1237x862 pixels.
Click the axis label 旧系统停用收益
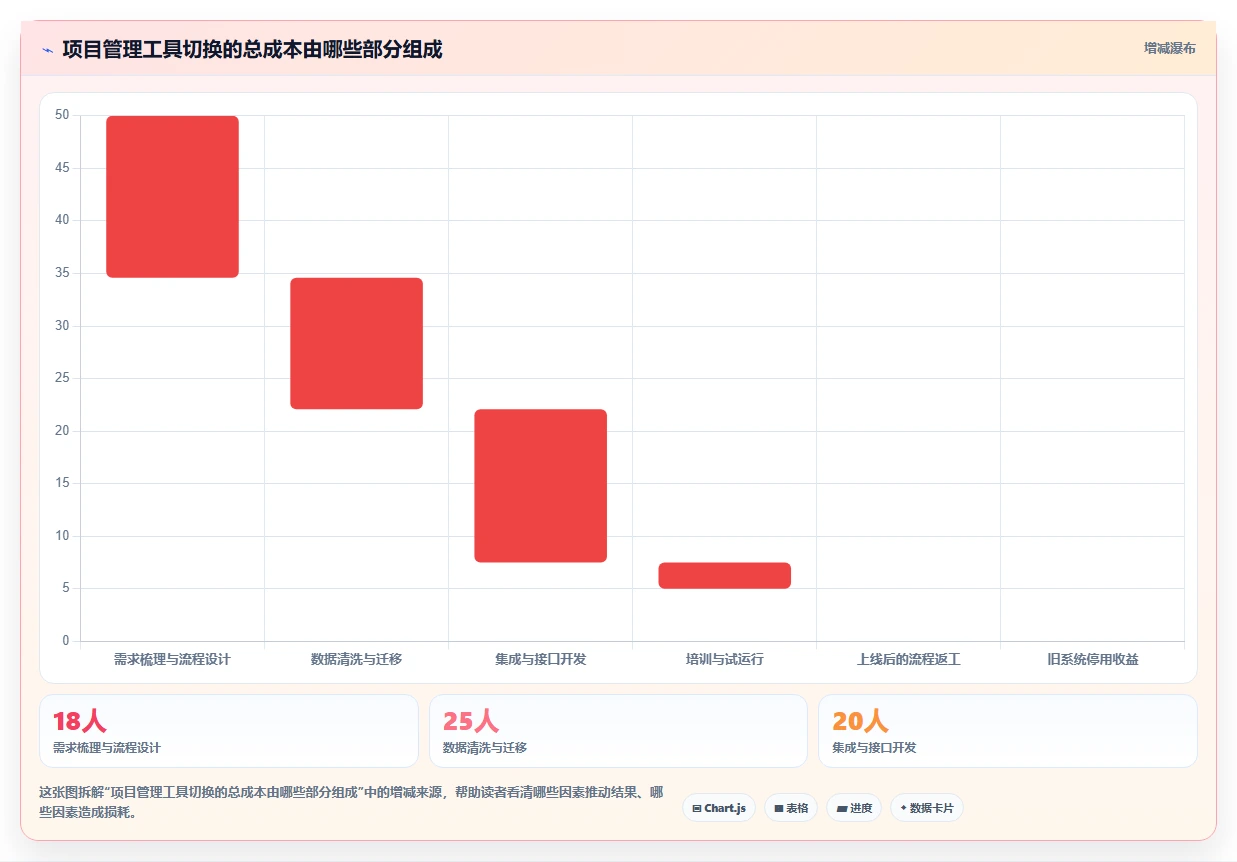[1092, 660]
